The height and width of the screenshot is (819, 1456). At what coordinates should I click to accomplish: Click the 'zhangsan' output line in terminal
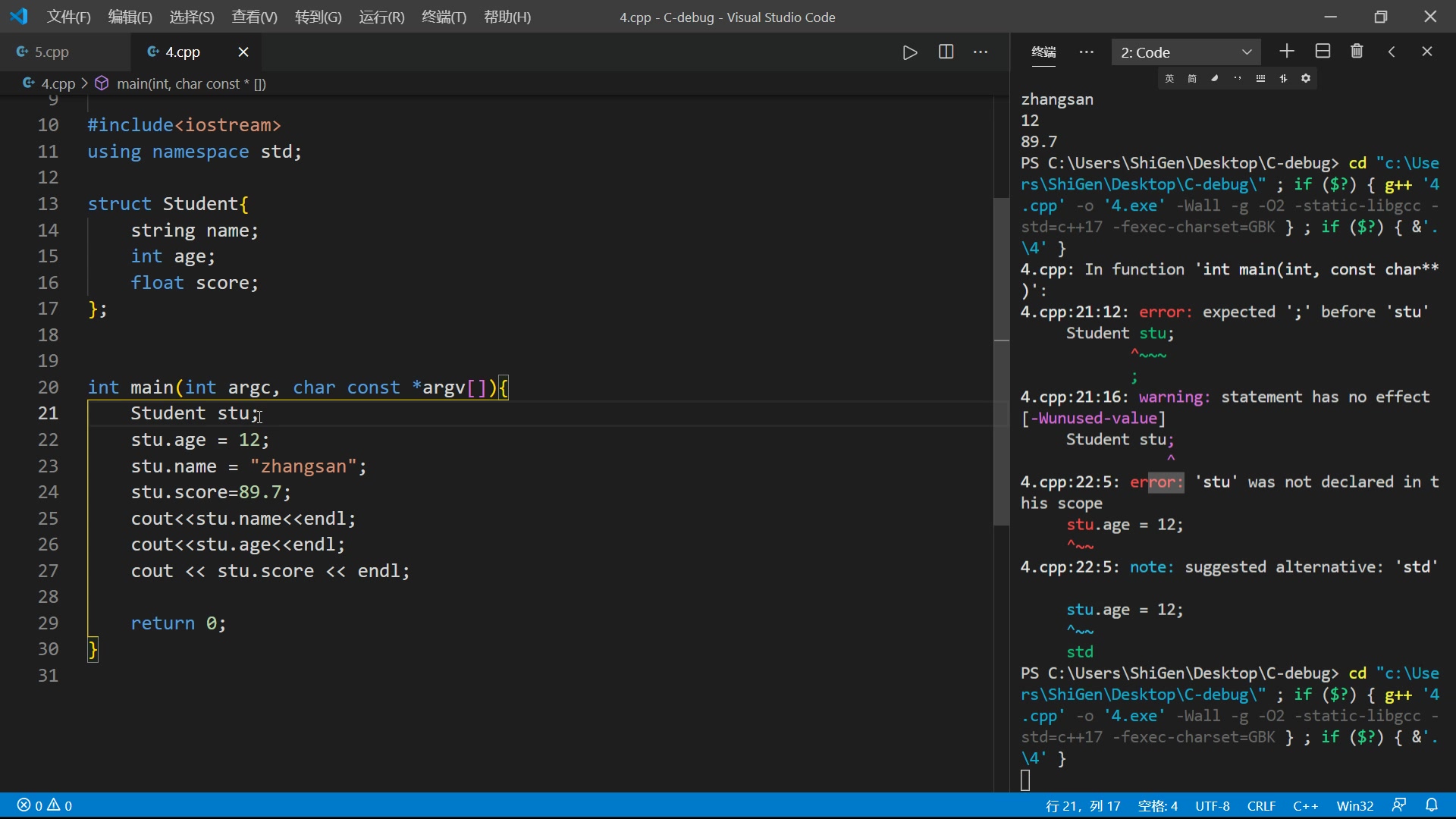point(1057,99)
